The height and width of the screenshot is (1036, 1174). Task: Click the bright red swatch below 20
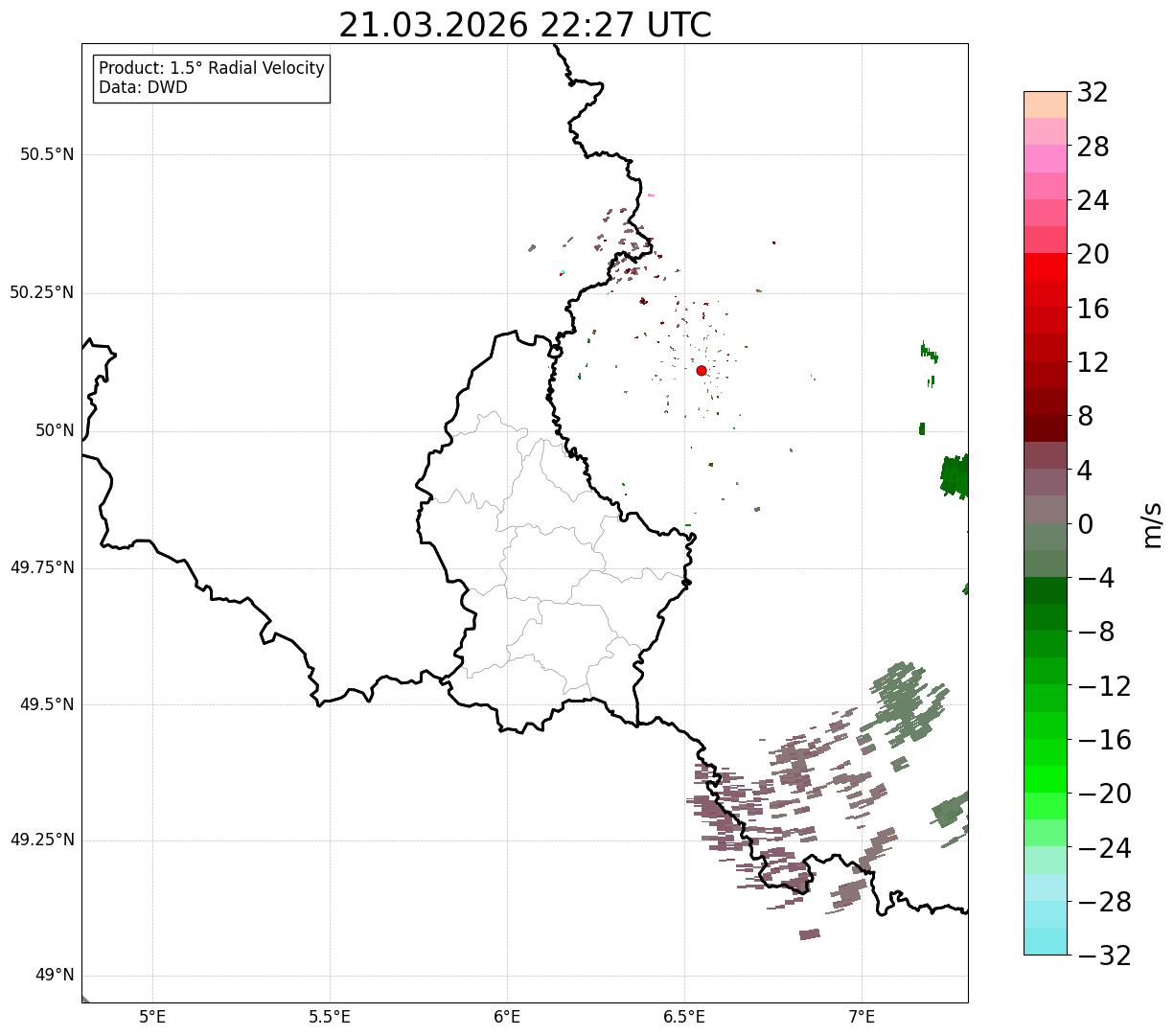coord(1046,267)
